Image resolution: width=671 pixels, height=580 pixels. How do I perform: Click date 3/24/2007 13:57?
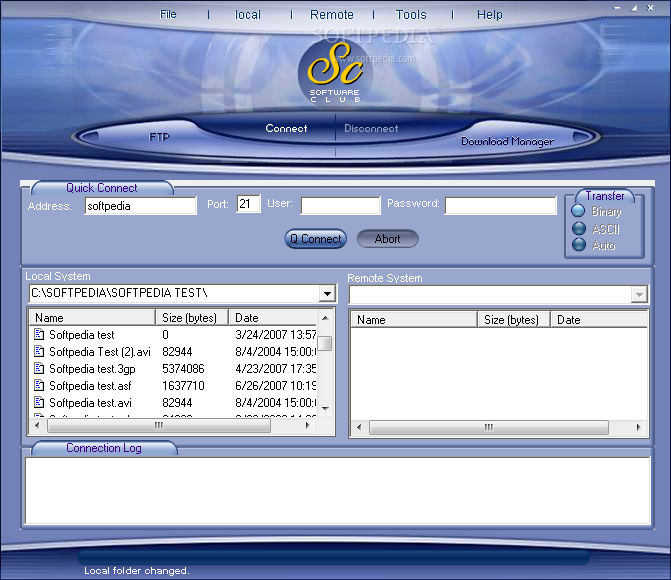coord(276,335)
